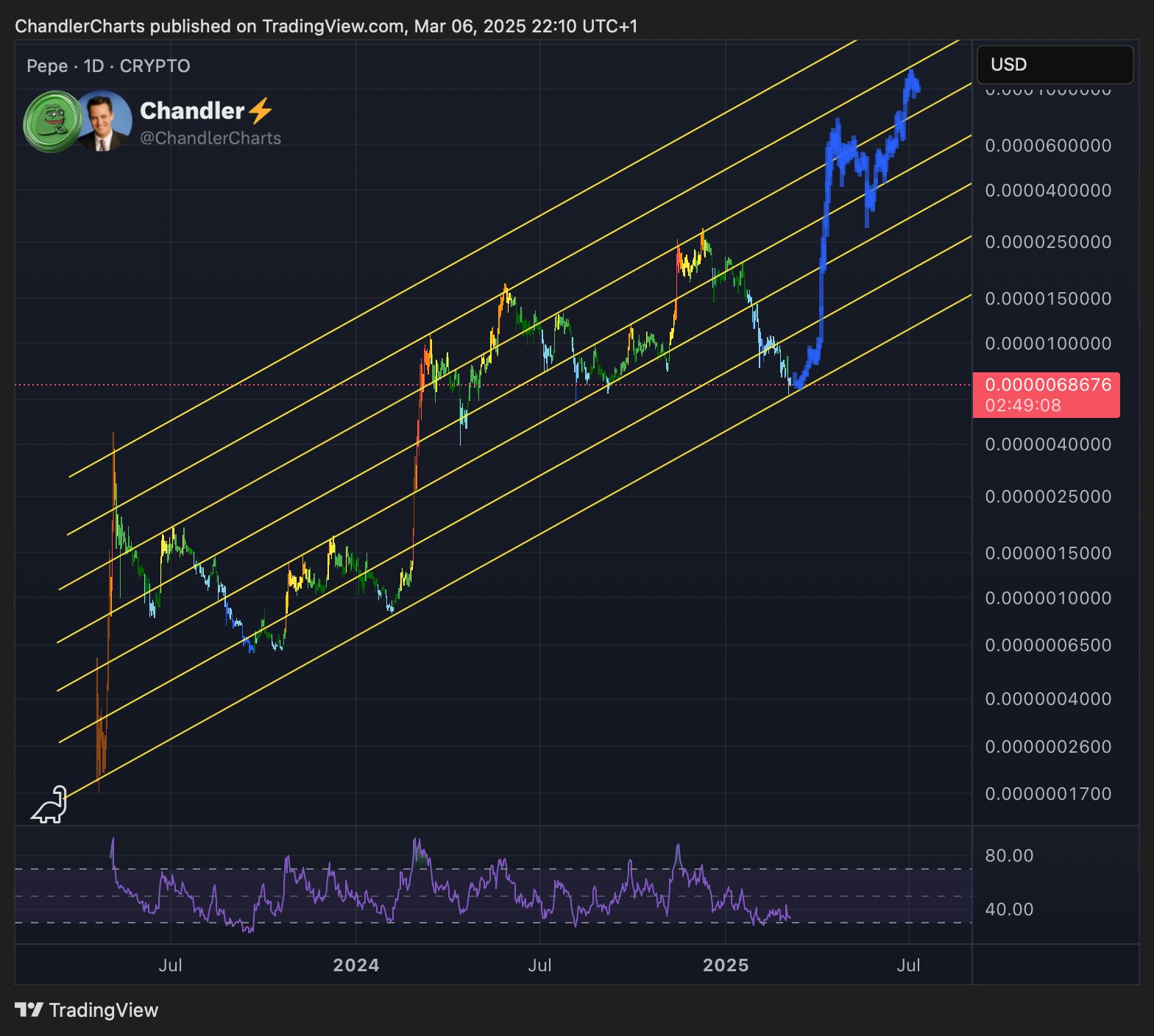Click the 40.00 RSI axis value
Screen dimensions: 1154x1036
click(1009, 909)
